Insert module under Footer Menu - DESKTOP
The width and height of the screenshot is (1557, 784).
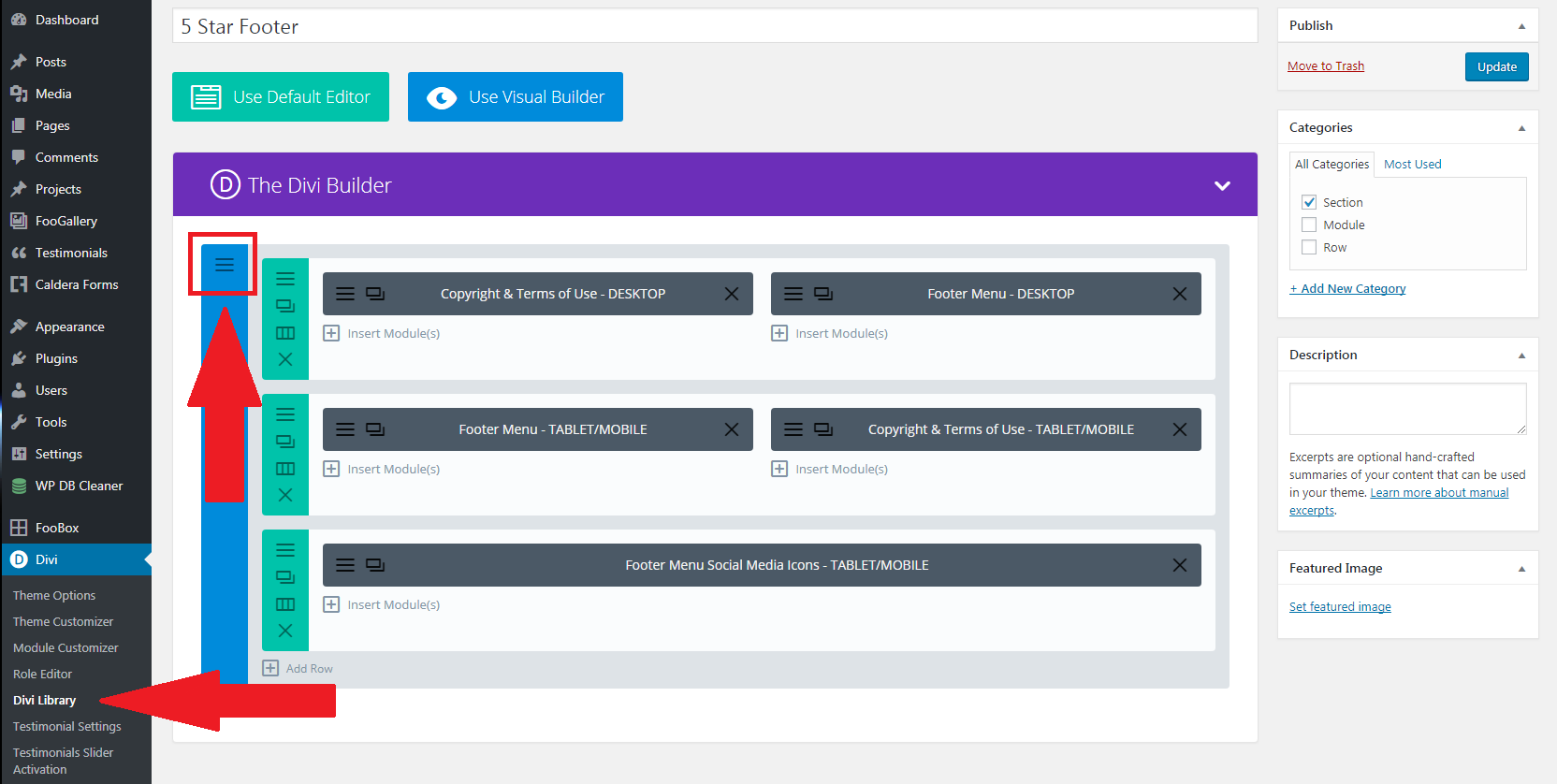[x=830, y=333]
